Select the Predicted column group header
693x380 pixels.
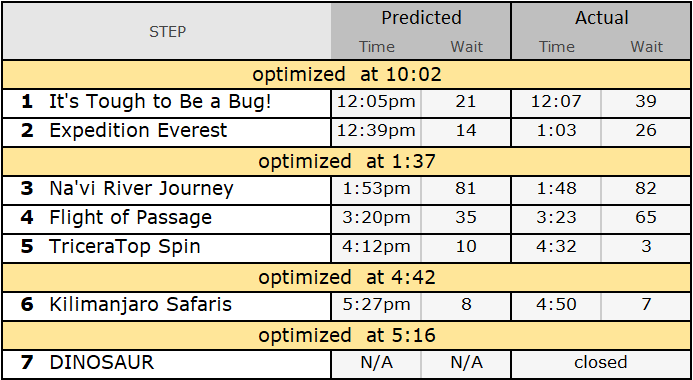(421, 18)
